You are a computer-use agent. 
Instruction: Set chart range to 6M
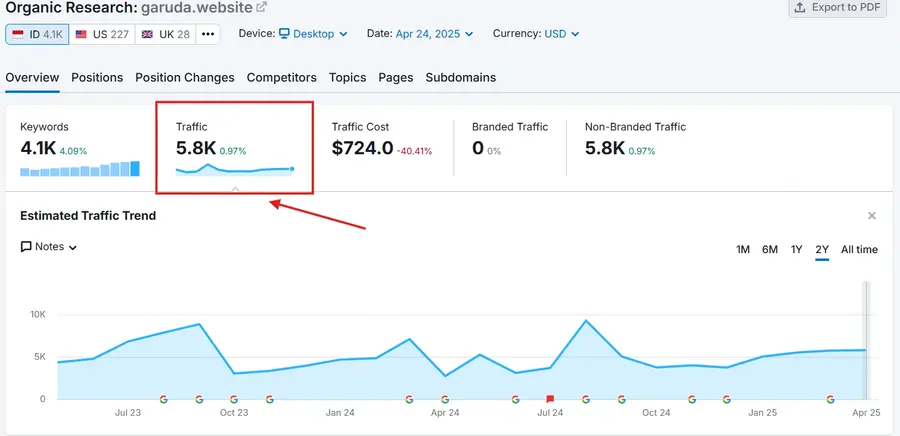[770, 250]
